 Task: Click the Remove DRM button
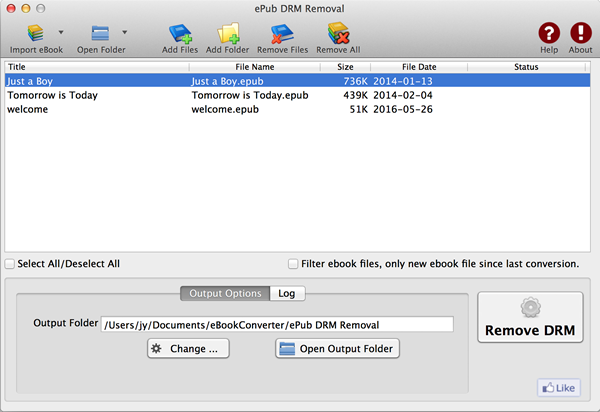(x=530, y=317)
